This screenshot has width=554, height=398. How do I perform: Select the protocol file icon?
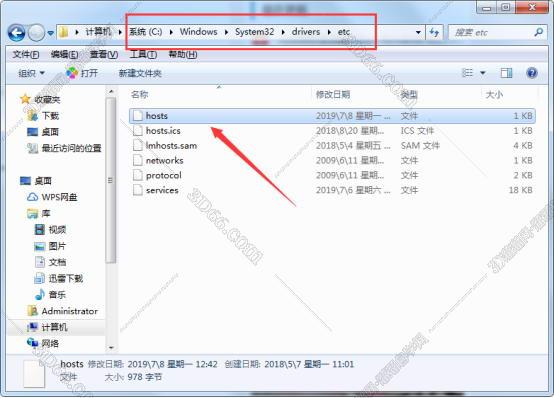point(137,175)
